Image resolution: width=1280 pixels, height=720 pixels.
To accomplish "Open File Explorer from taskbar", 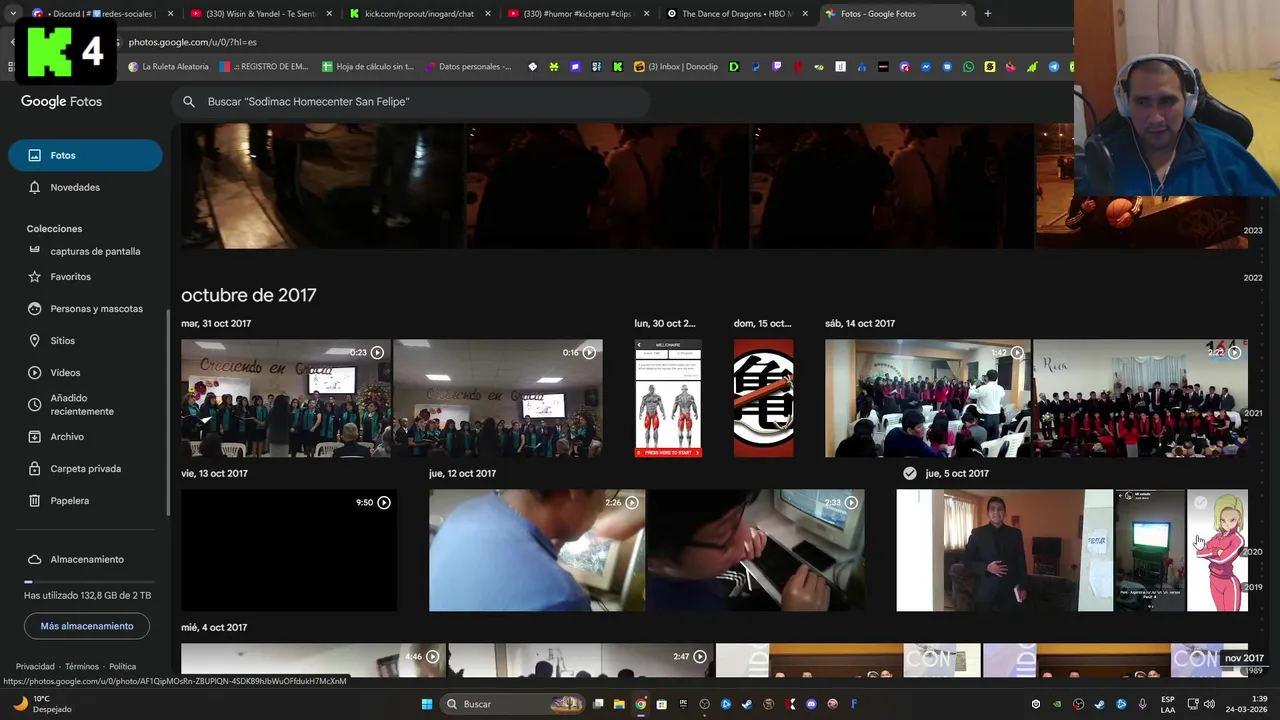I will pos(619,704).
